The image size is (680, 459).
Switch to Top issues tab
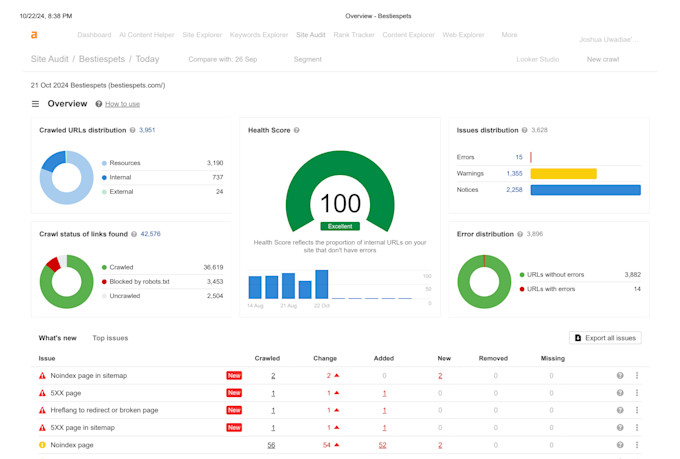[110, 338]
